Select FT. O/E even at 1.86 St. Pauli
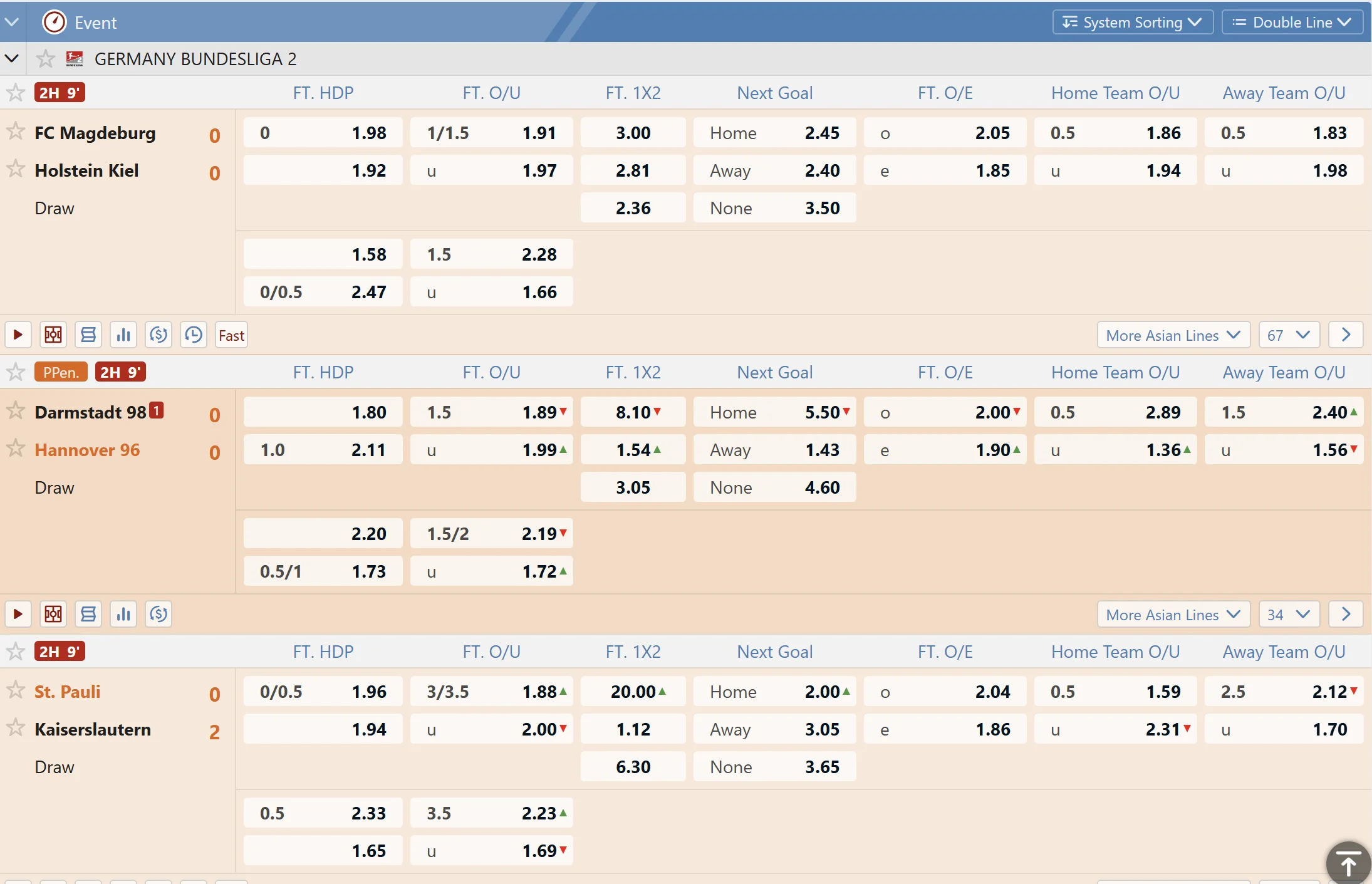Image resolution: width=1372 pixels, height=884 pixels. point(945,729)
